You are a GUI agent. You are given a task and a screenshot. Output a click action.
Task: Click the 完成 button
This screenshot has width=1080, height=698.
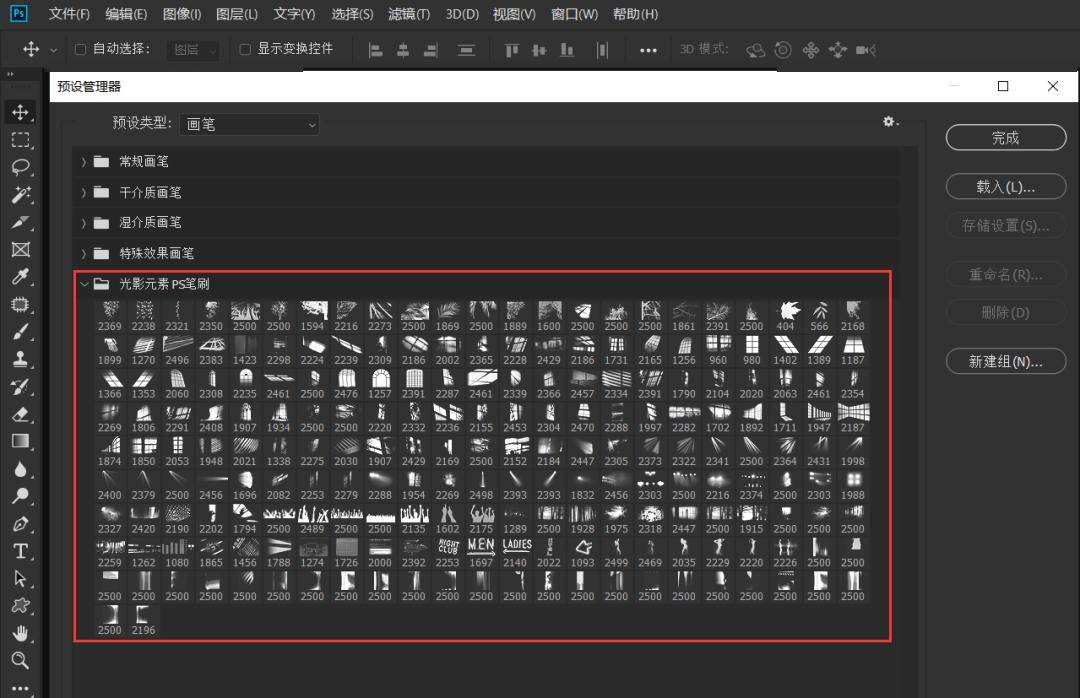[x=1005, y=137]
